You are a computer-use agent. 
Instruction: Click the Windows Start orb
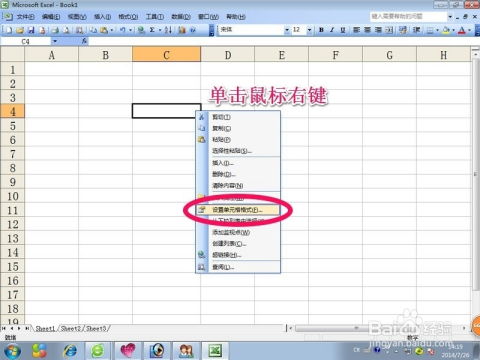pyautogui.click(x=13, y=351)
